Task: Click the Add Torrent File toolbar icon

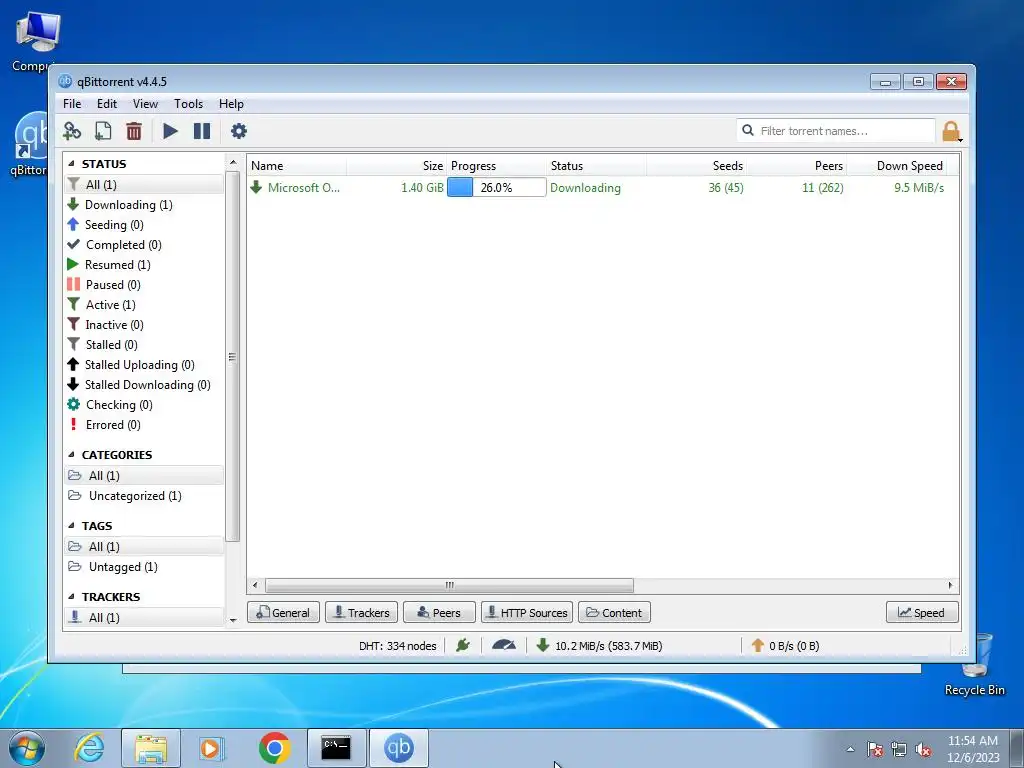Action: coord(103,131)
